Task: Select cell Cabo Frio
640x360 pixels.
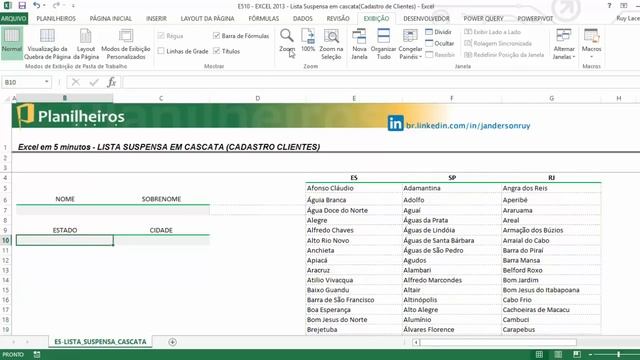Action: [x=551, y=300]
